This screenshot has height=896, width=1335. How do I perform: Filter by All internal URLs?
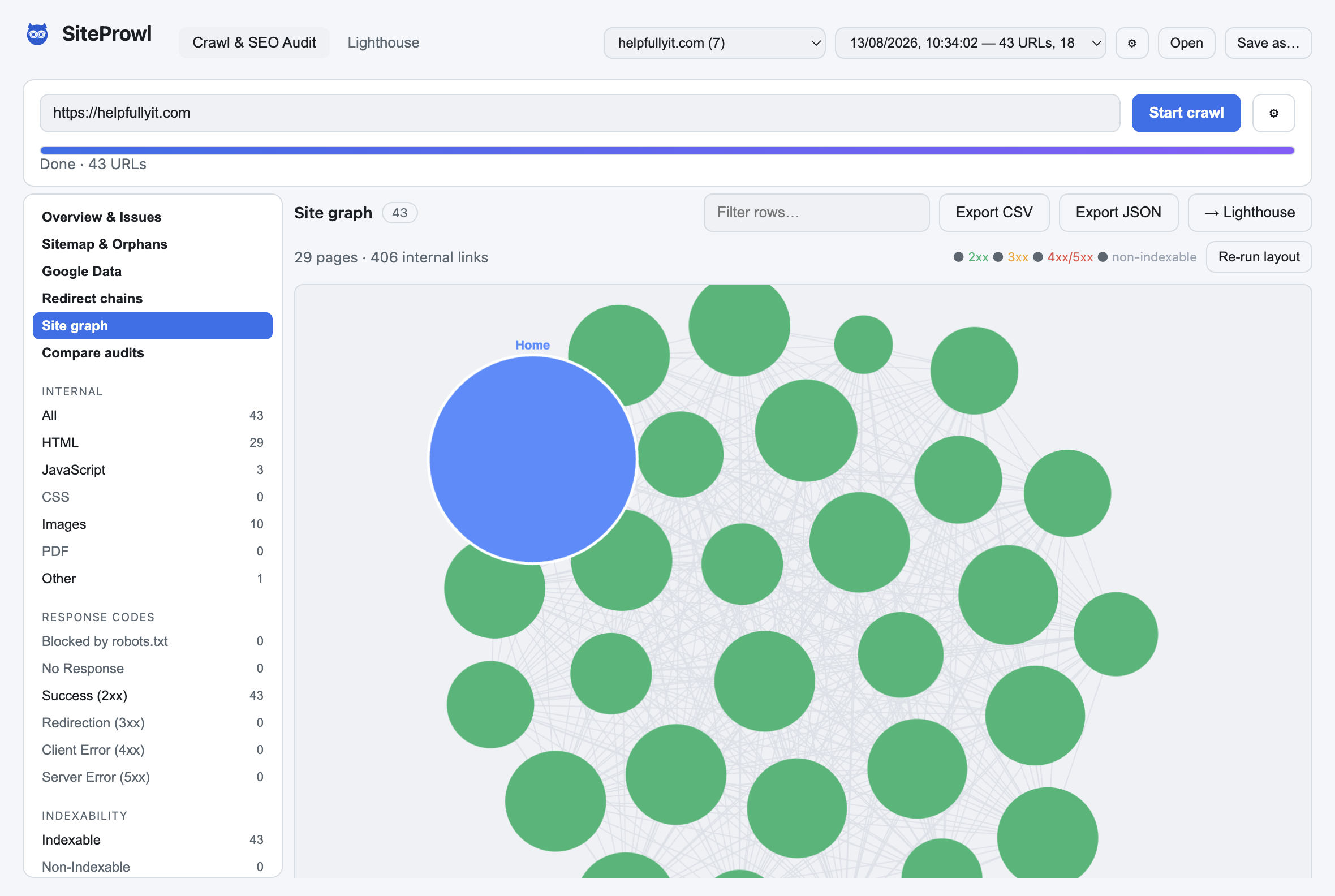153,415
